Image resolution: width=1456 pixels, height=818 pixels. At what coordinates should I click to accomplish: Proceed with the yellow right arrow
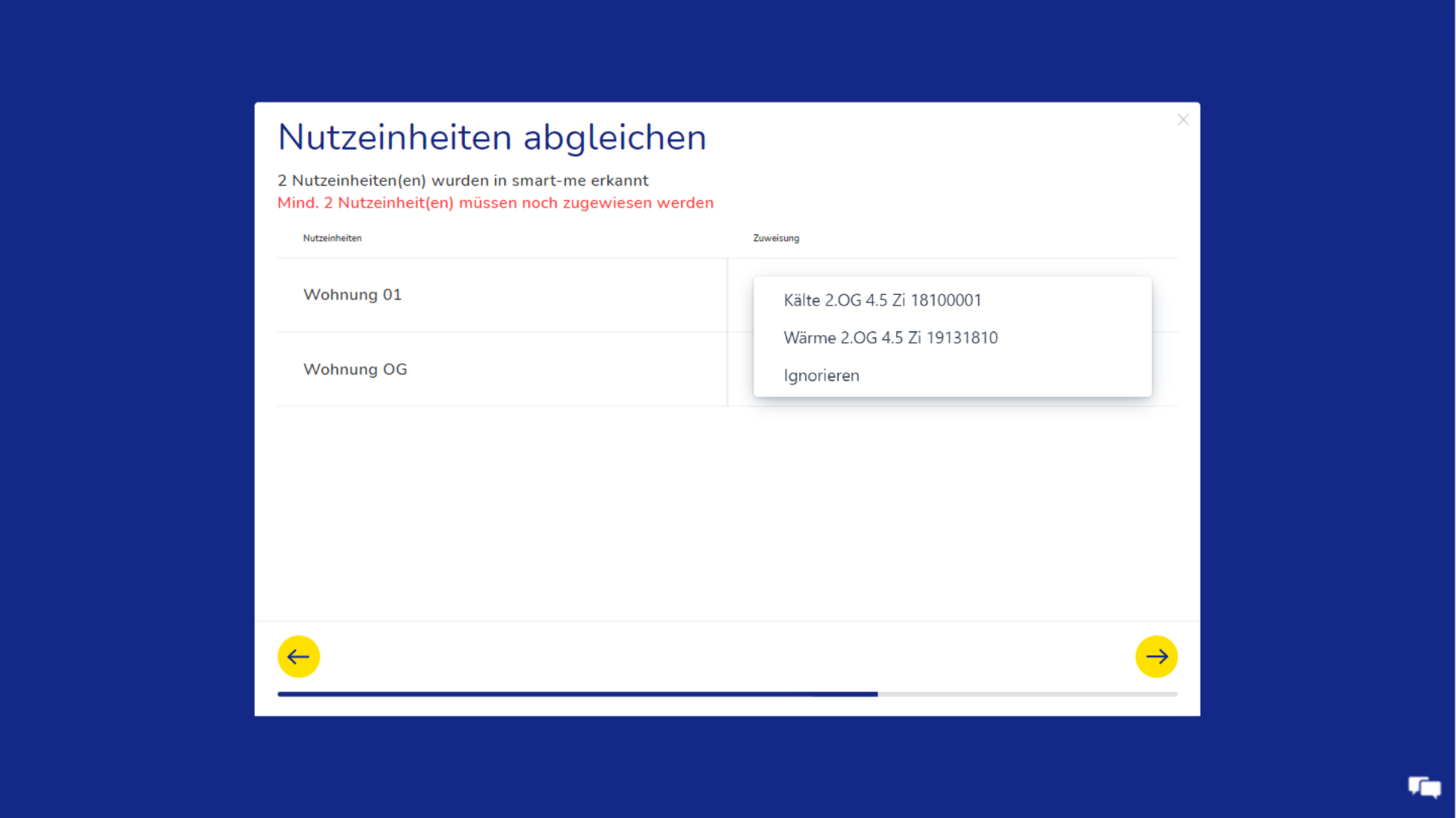click(1156, 657)
